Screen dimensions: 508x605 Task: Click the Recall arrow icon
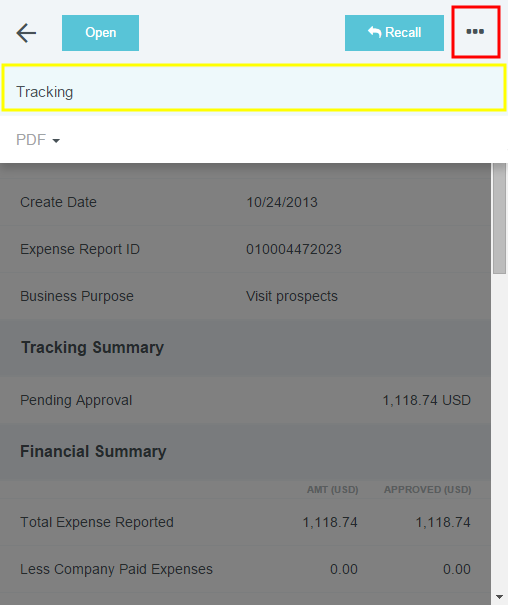pos(374,32)
